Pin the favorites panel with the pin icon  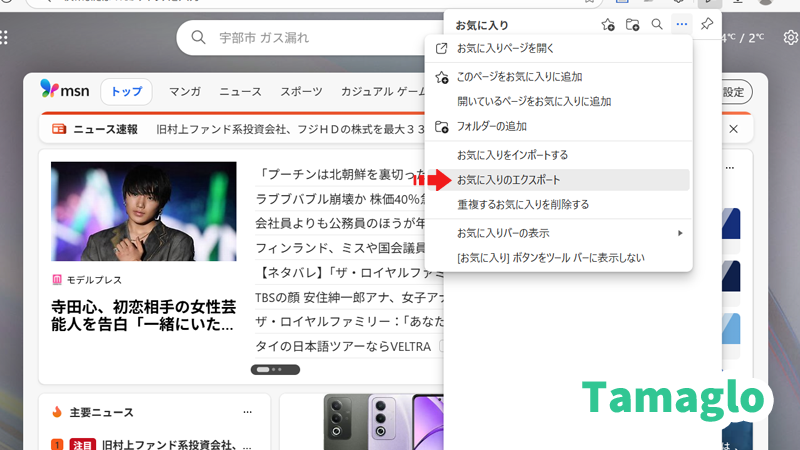point(707,24)
